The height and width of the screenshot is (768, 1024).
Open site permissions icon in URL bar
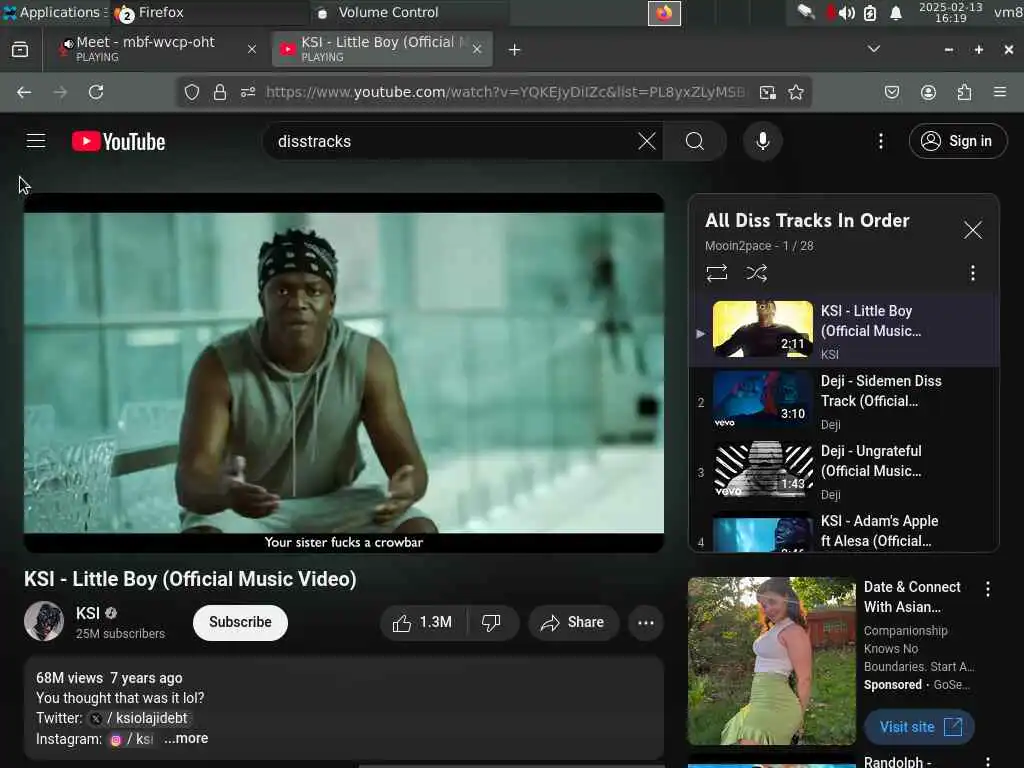click(248, 92)
